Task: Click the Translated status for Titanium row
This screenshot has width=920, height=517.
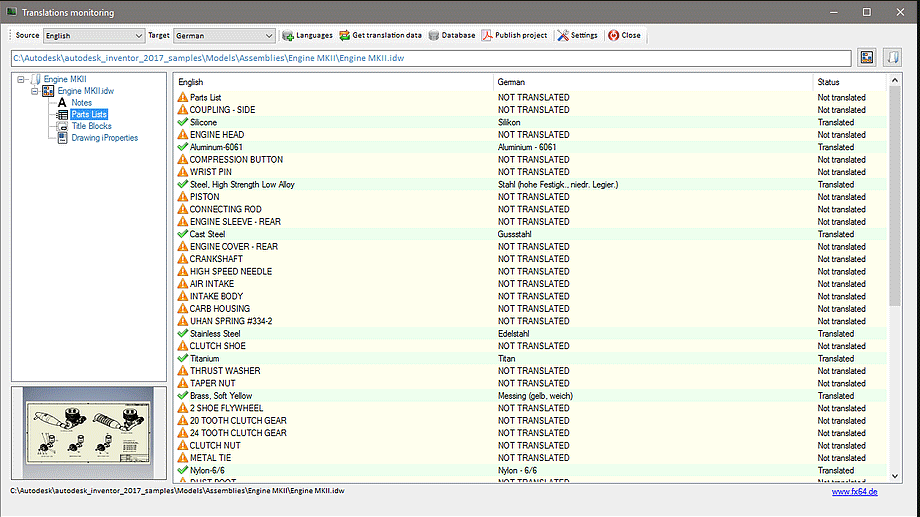Action: coord(836,359)
